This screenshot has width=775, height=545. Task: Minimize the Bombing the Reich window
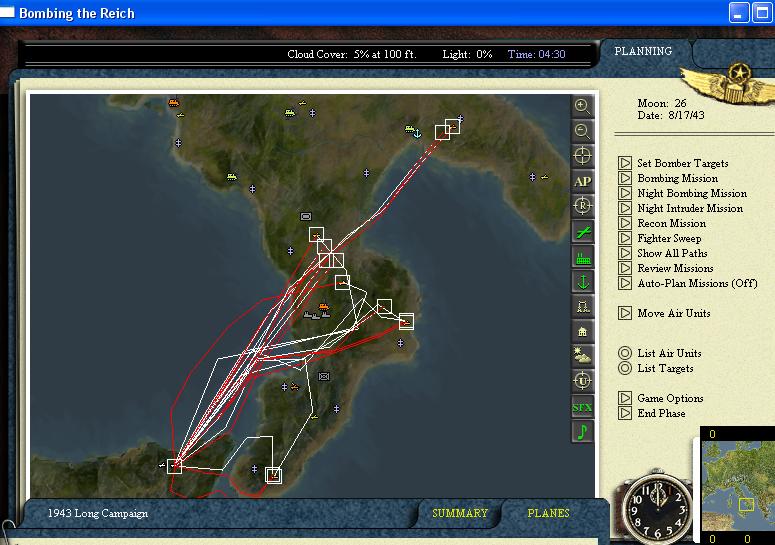[x=739, y=13]
